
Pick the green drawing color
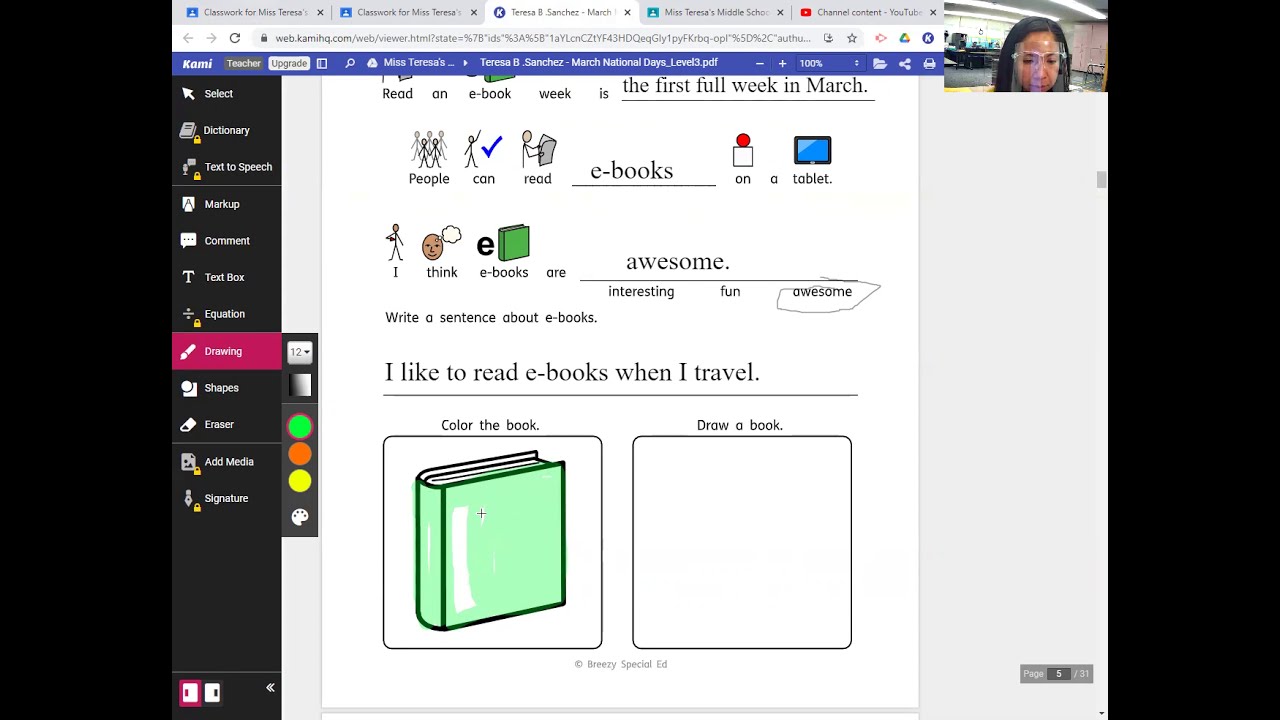[300, 427]
